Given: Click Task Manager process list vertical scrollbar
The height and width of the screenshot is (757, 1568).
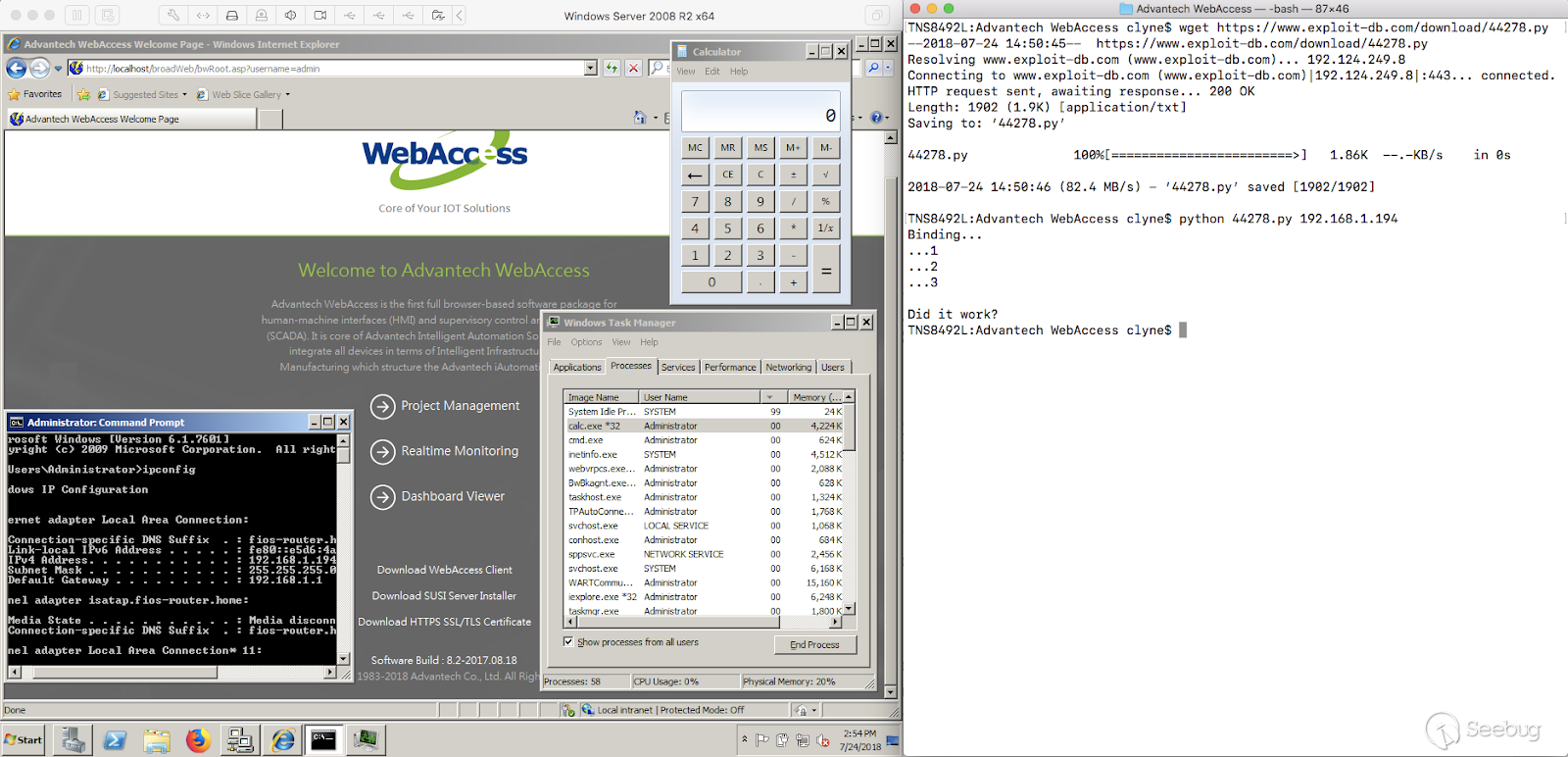Looking at the screenshot, I should (849, 502).
